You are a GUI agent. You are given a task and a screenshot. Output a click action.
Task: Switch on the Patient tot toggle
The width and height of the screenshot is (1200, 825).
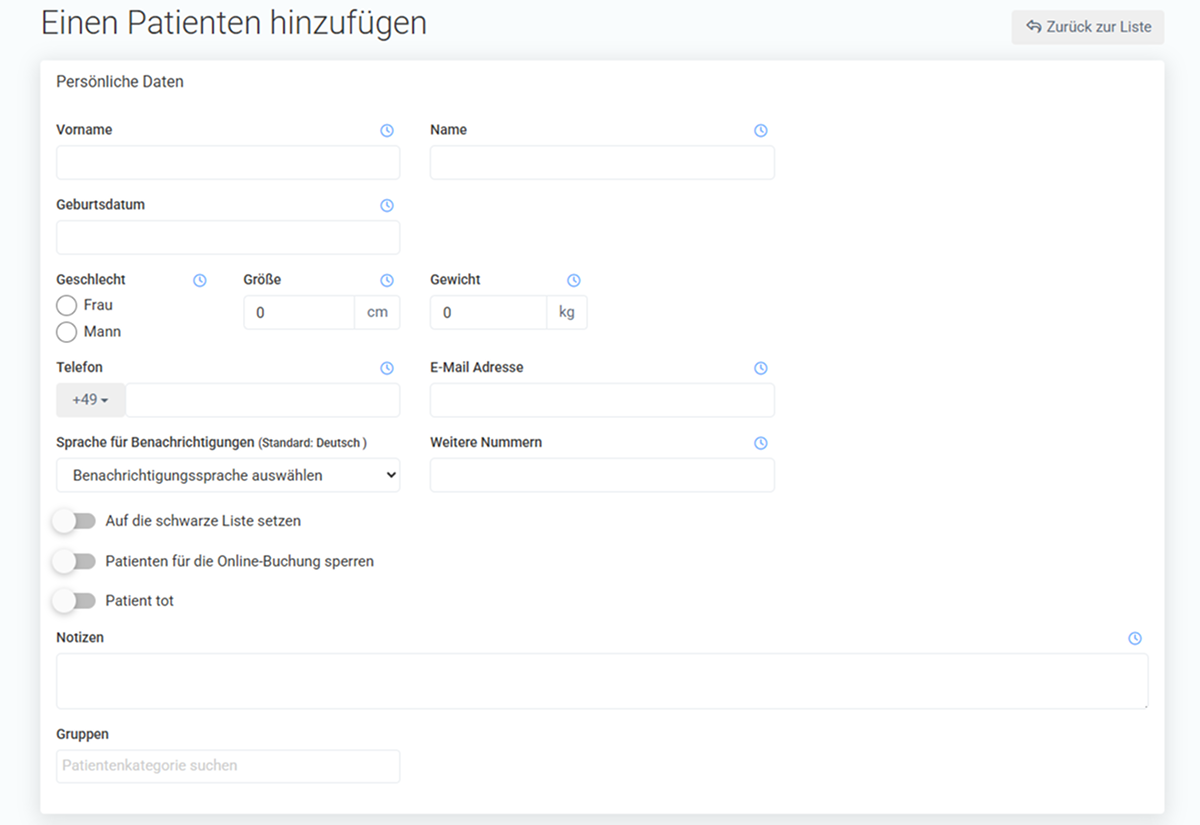(x=75, y=601)
